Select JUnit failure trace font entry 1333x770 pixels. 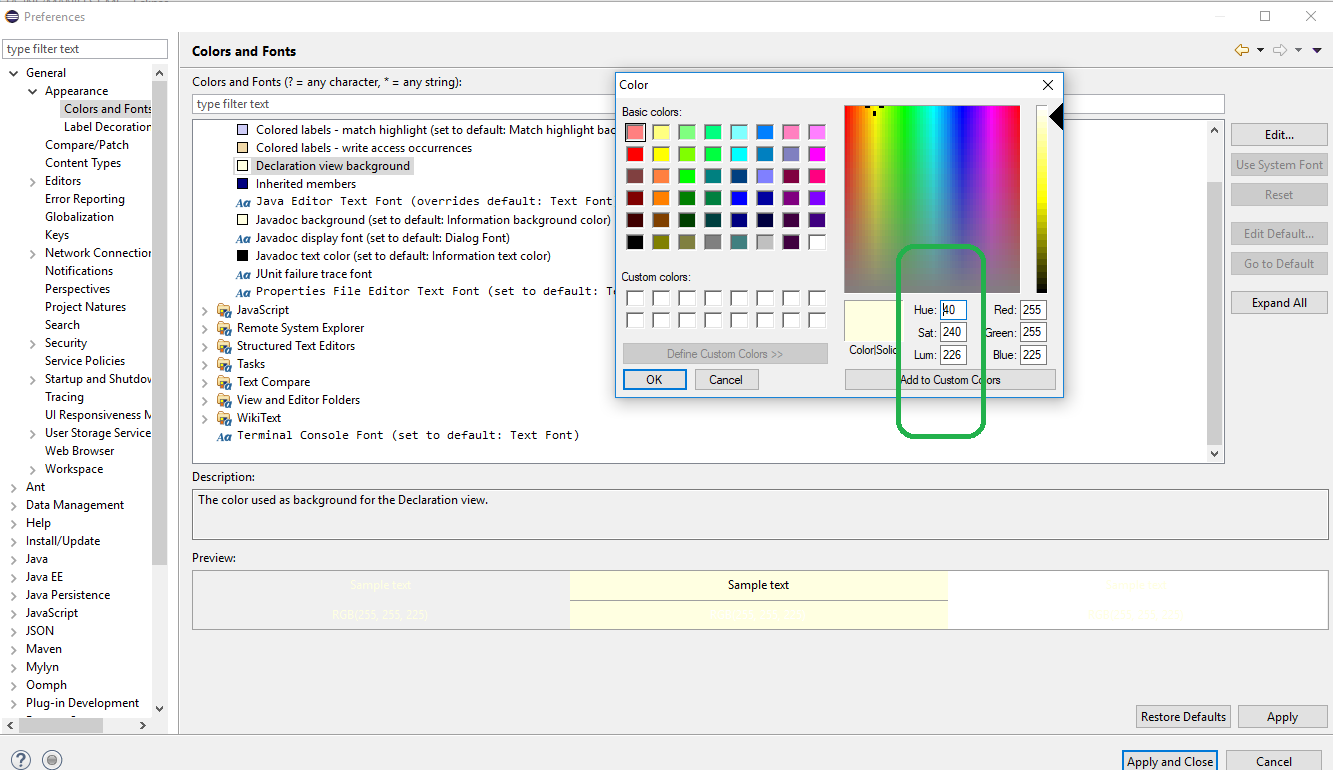(x=304, y=274)
